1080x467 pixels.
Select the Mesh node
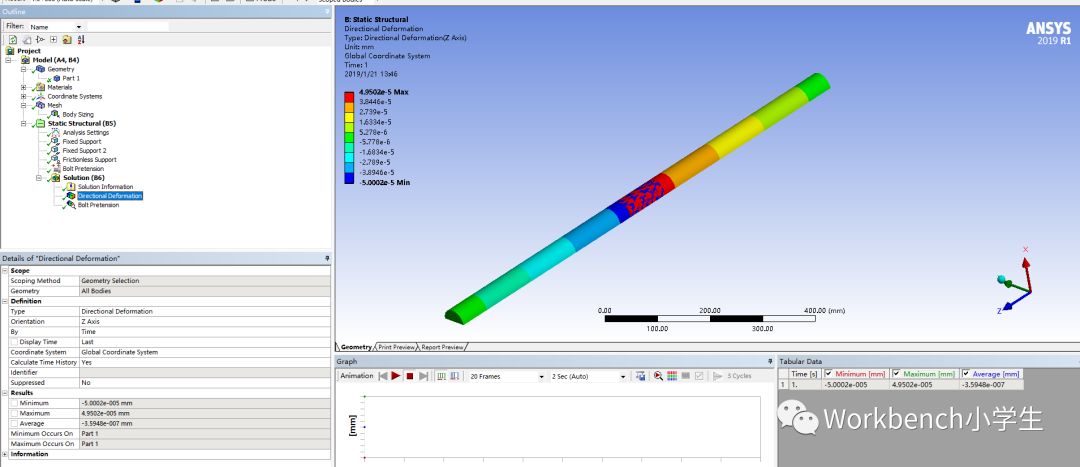pyautogui.click(x=54, y=105)
